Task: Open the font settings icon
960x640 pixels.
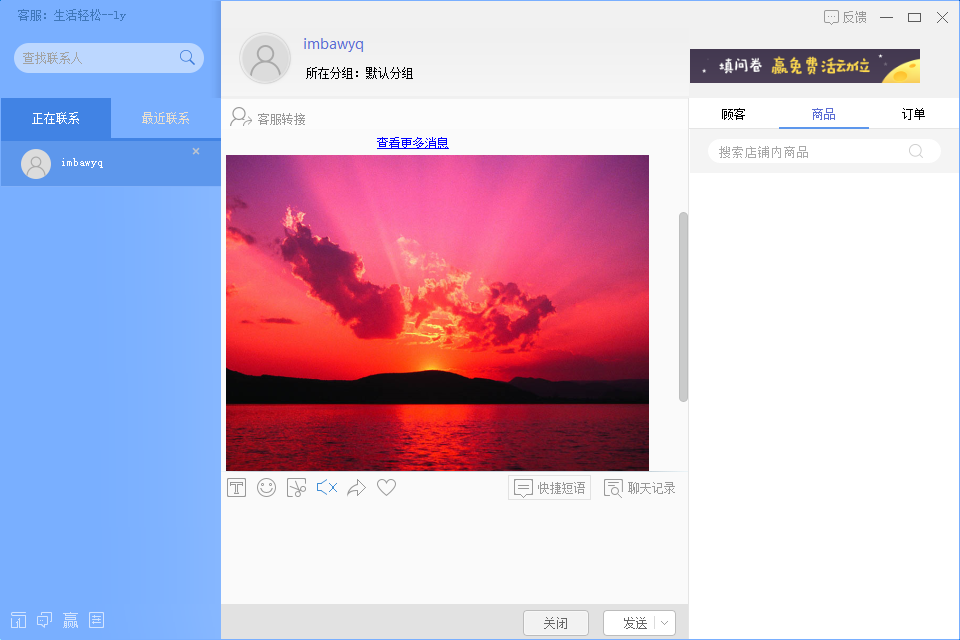Action: tap(236, 487)
